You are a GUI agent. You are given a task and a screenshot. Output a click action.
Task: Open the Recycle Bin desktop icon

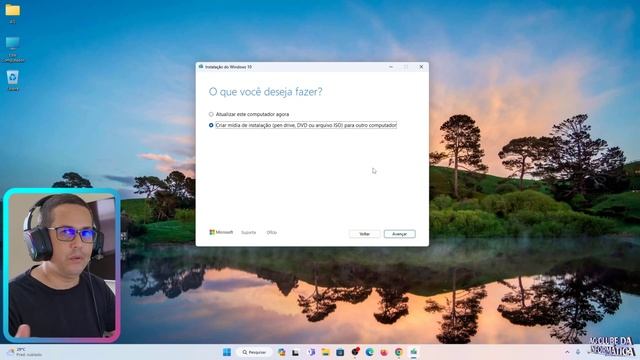13,77
